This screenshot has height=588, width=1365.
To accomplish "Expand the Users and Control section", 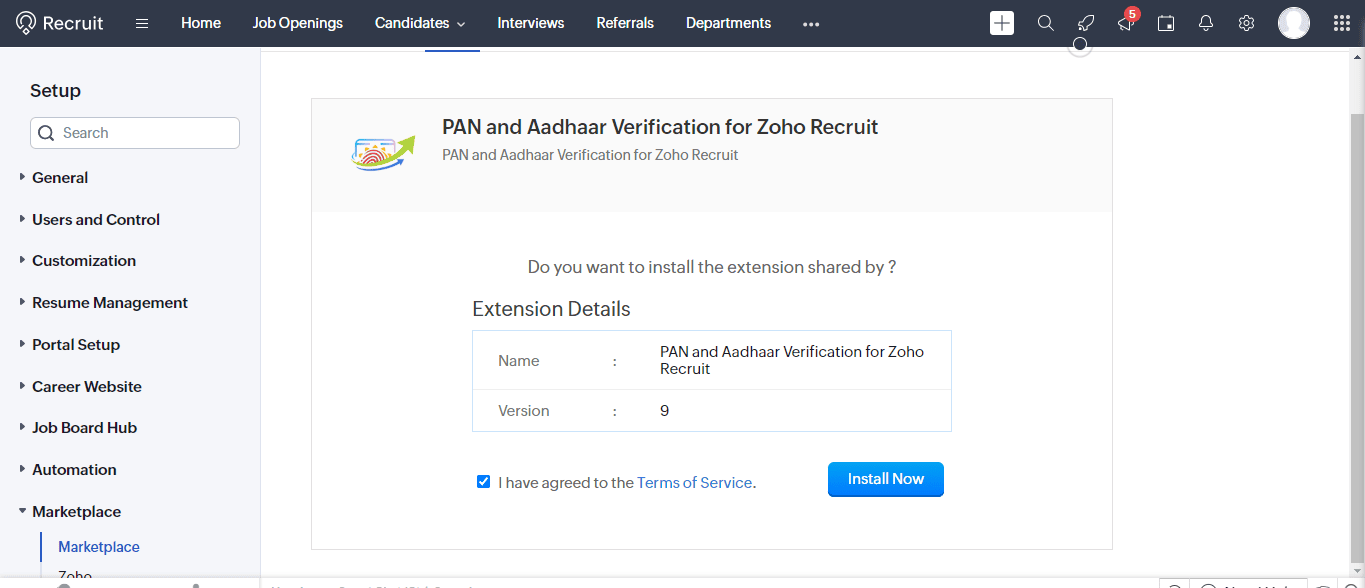I will (95, 220).
